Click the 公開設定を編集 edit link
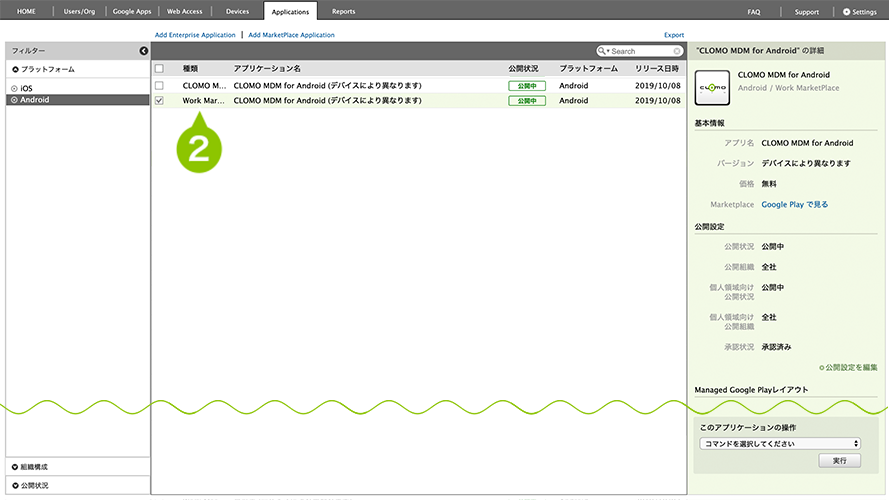This screenshot has width=889, height=500. coord(848,367)
